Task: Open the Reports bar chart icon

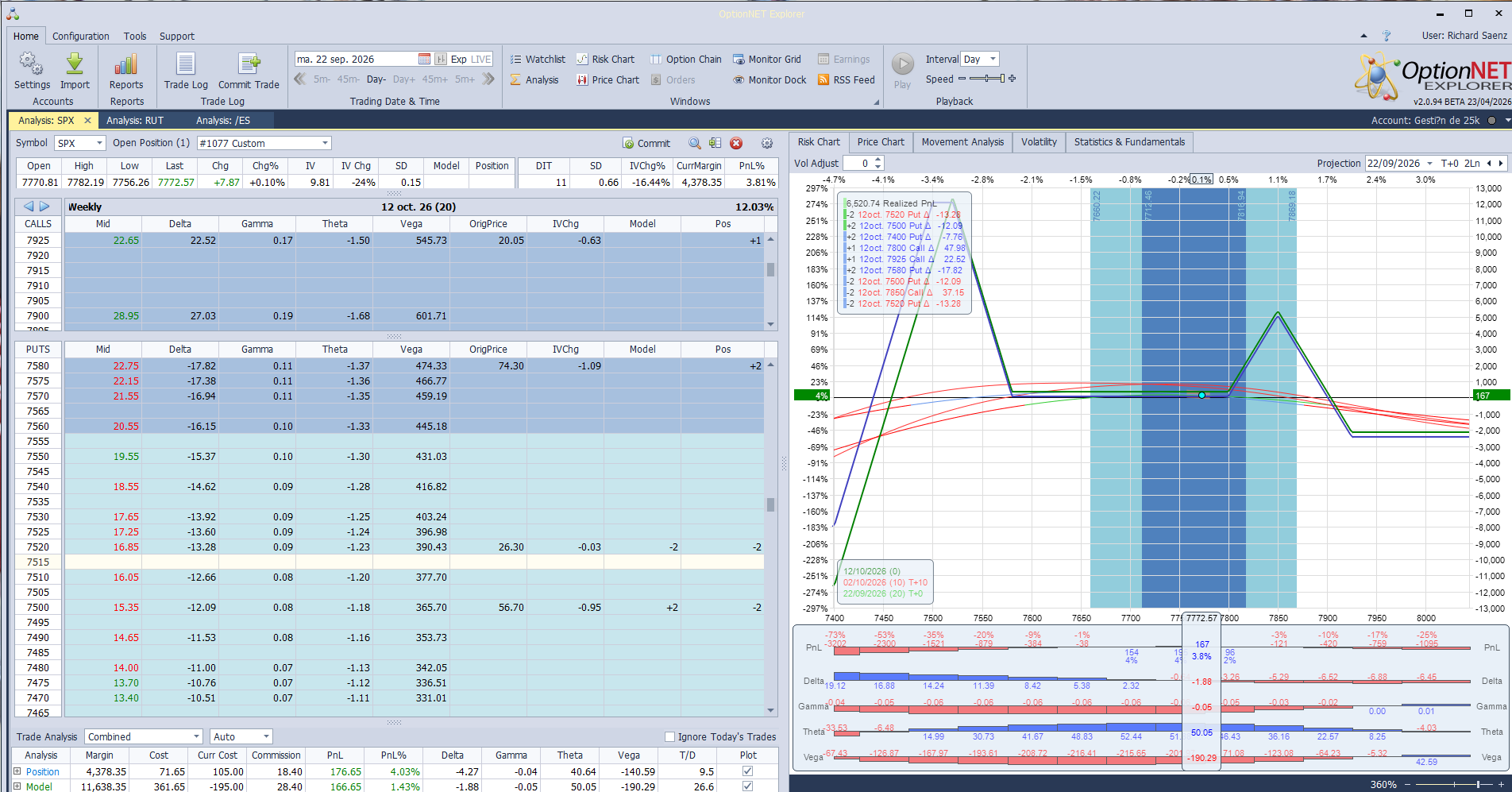Action: click(x=126, y=71)
